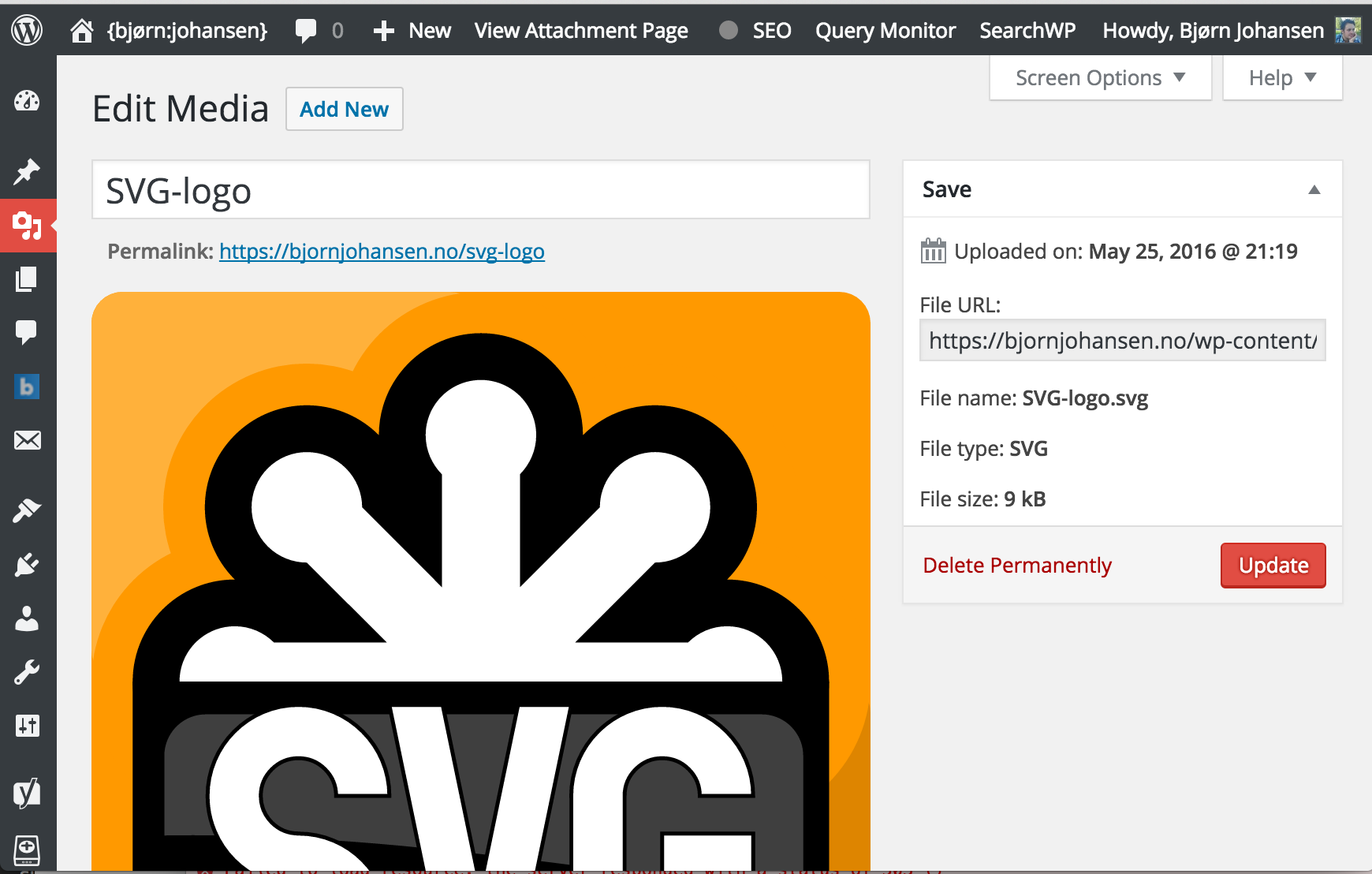Expand Screen Options panel
Screen dimensions: 1372x874
coord(1101,77)
